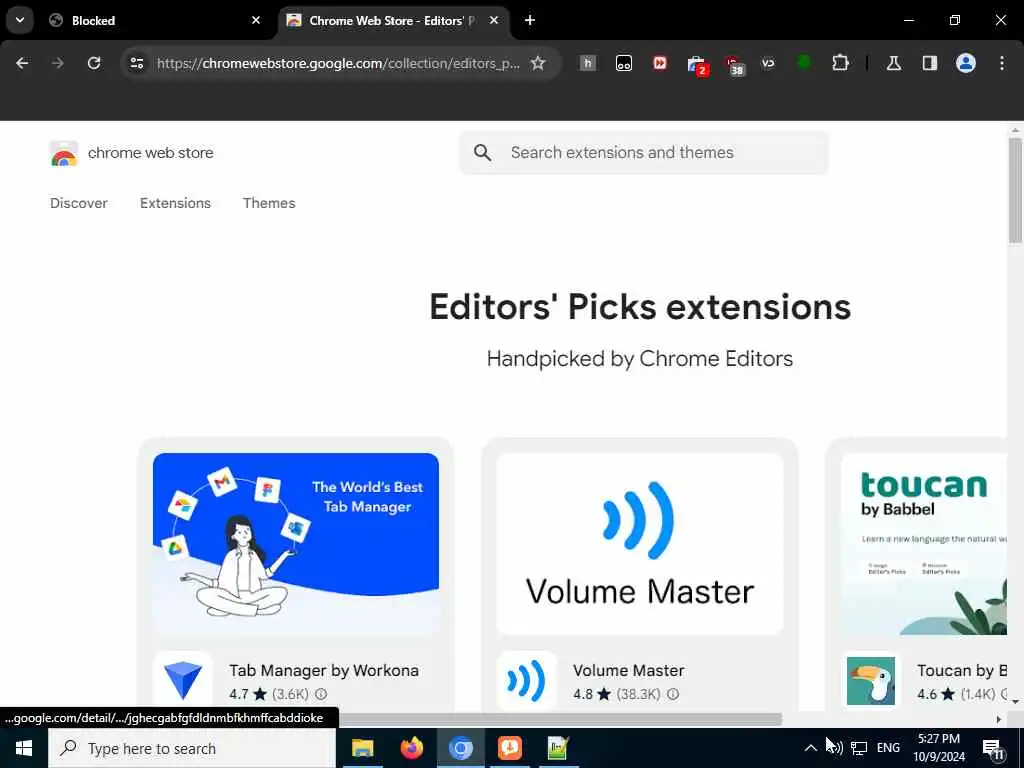This screenshot has height=768, width=1024.
Task: Show hidden system tray icons
Action: click(x=810, y=748)
